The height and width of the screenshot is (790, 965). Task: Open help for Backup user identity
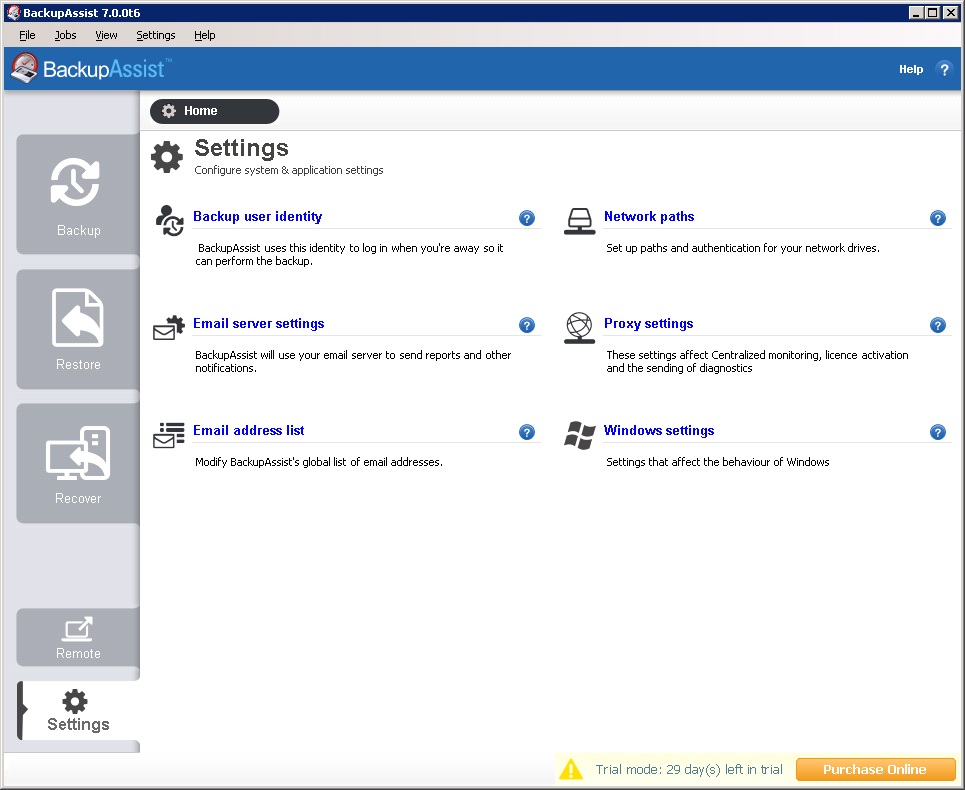coord(527,218)
